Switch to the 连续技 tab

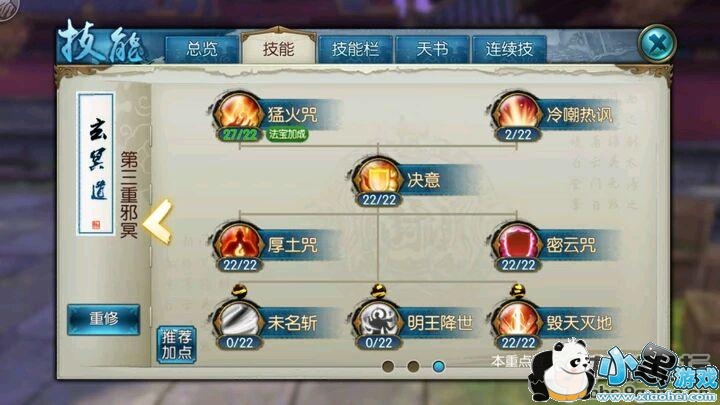tap(509, 49)
